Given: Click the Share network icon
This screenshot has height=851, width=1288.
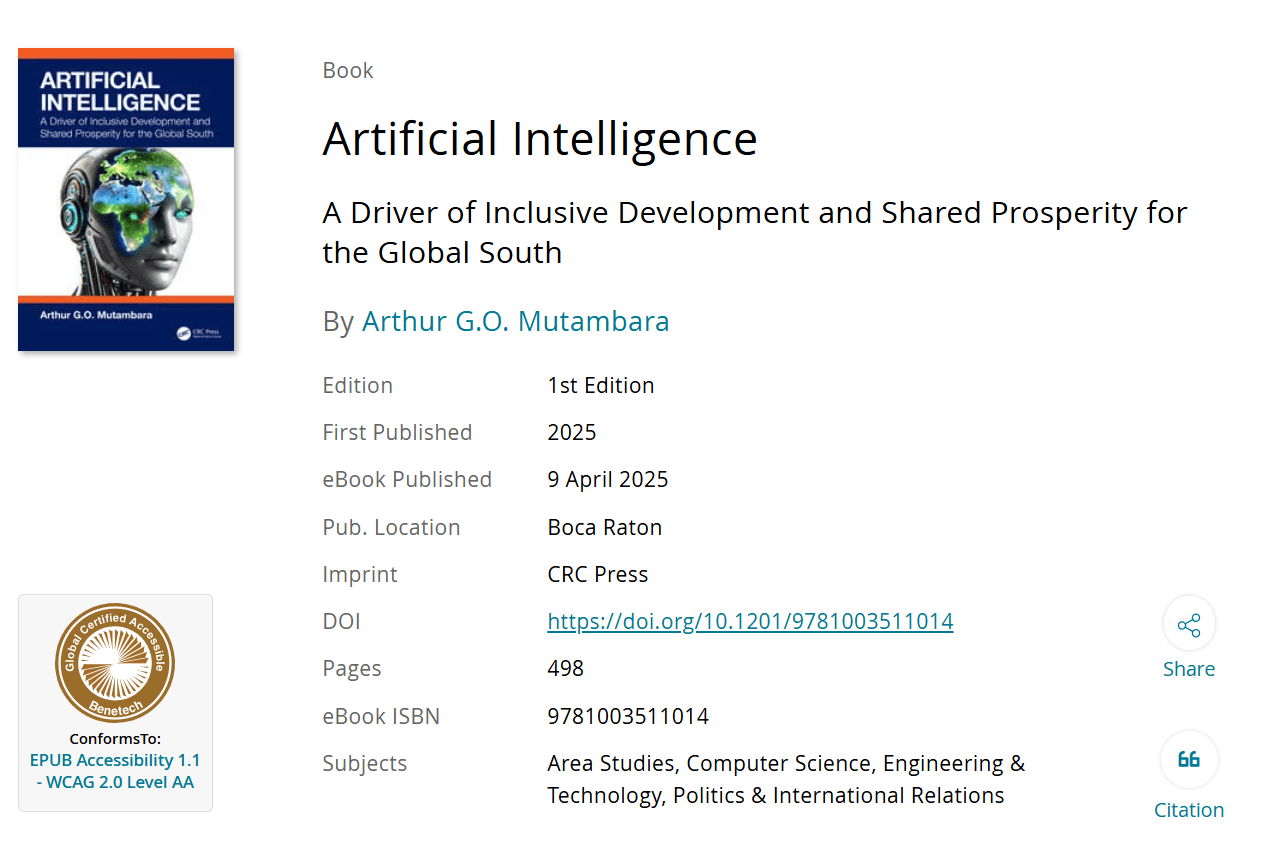Looking at the screenshot, I should (1189, 626).
